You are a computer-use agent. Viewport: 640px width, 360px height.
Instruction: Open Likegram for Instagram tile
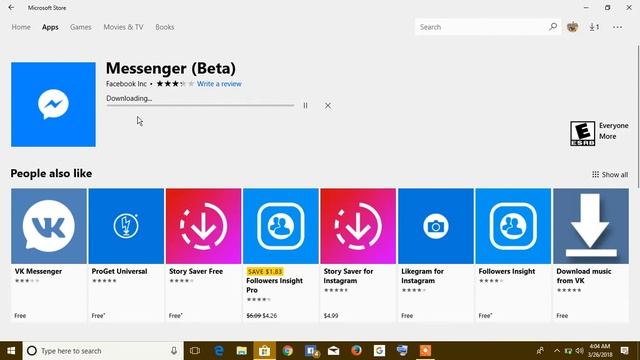436,255
